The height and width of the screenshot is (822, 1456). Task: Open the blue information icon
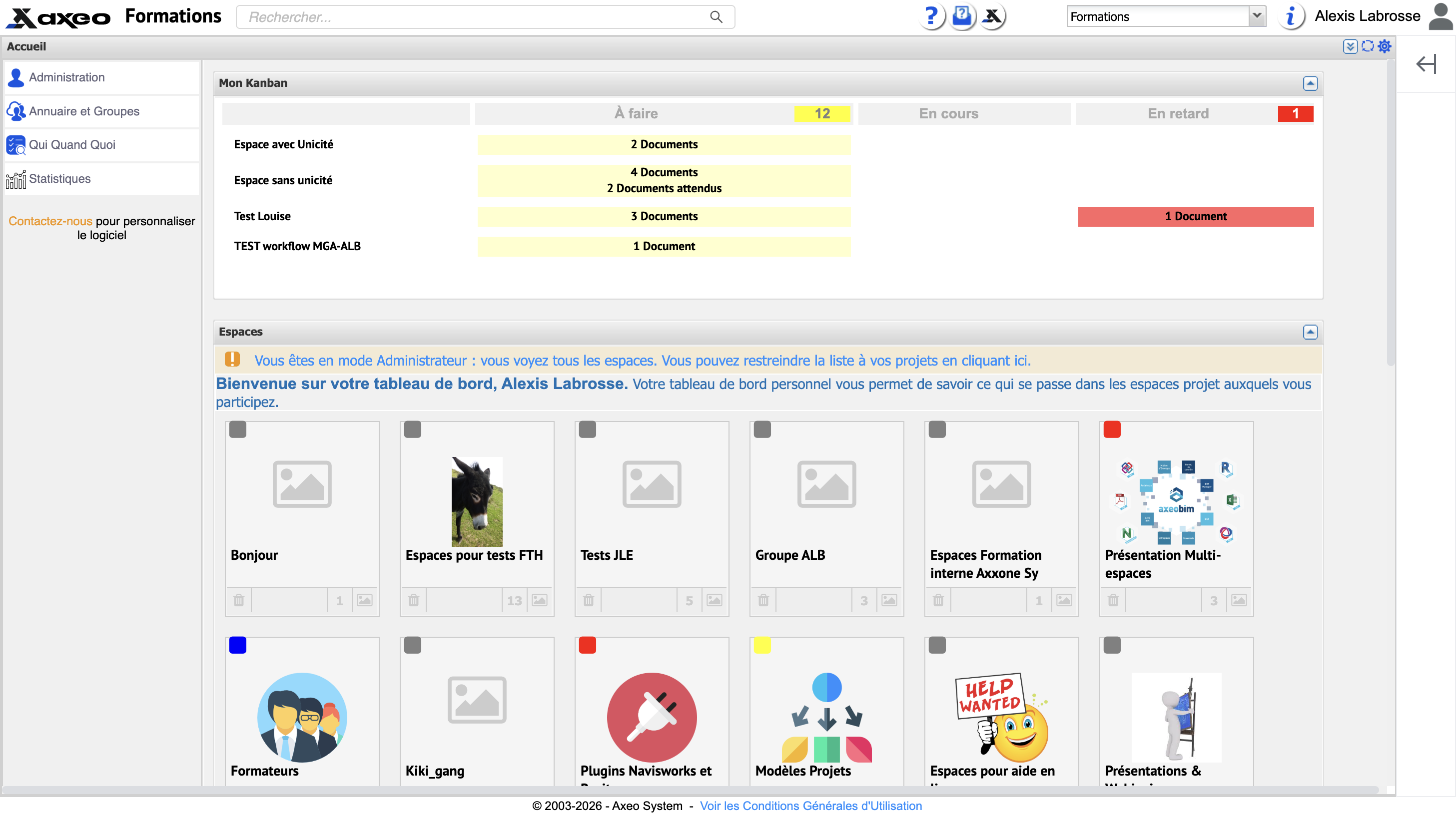[x=1291, y=16]
